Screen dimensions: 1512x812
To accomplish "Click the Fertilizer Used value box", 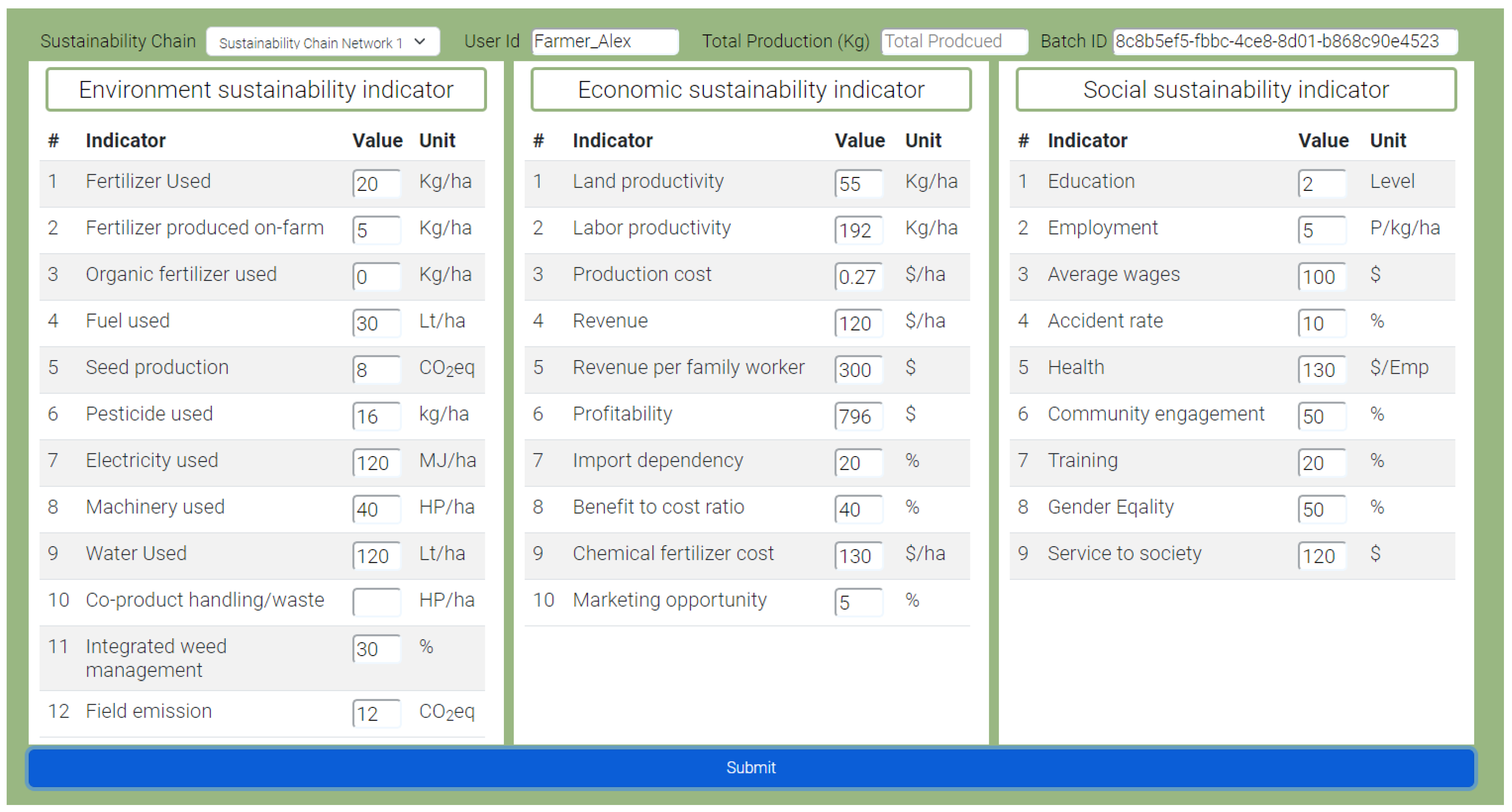I will tap(376, 184).
